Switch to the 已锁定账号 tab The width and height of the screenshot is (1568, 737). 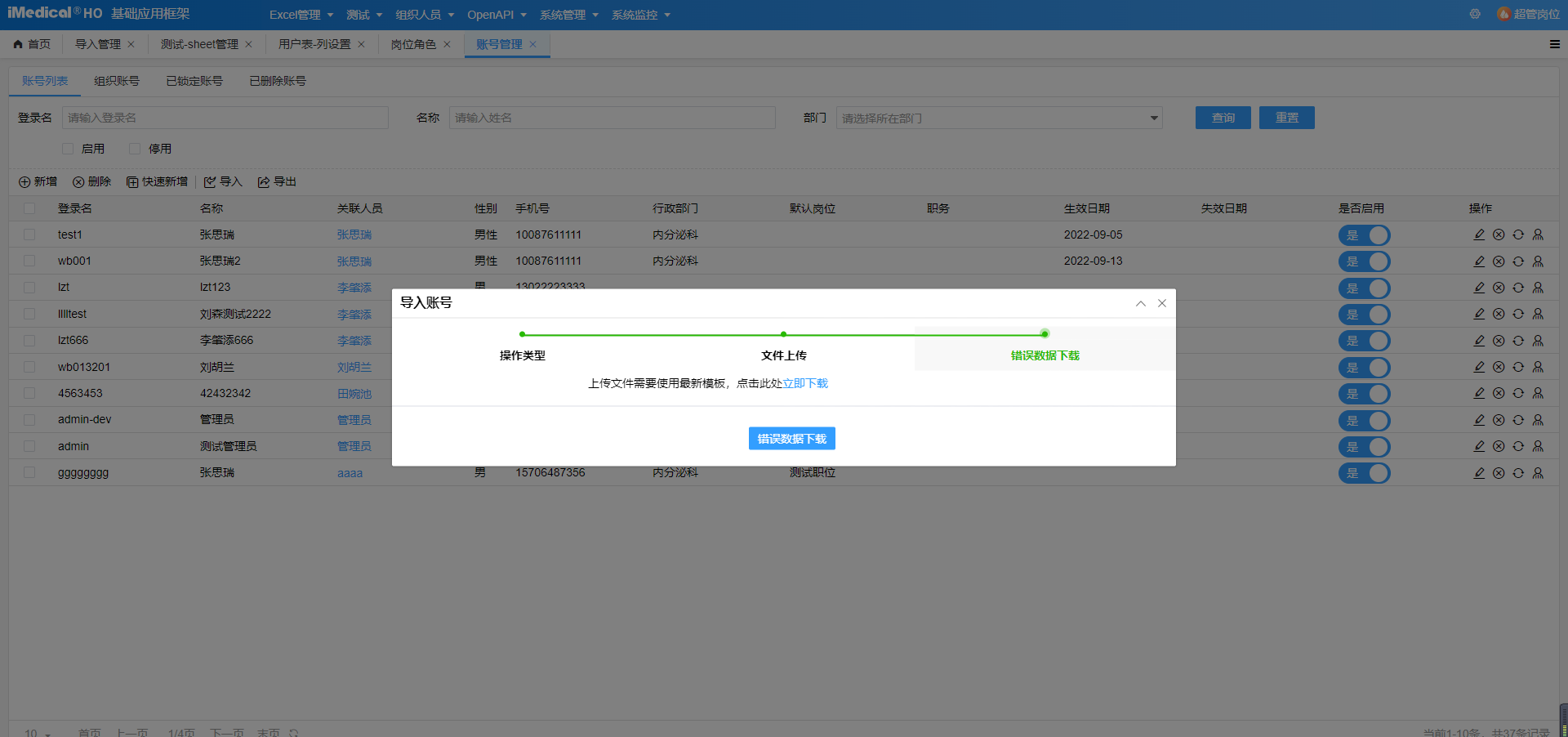(x=194, y=81)
